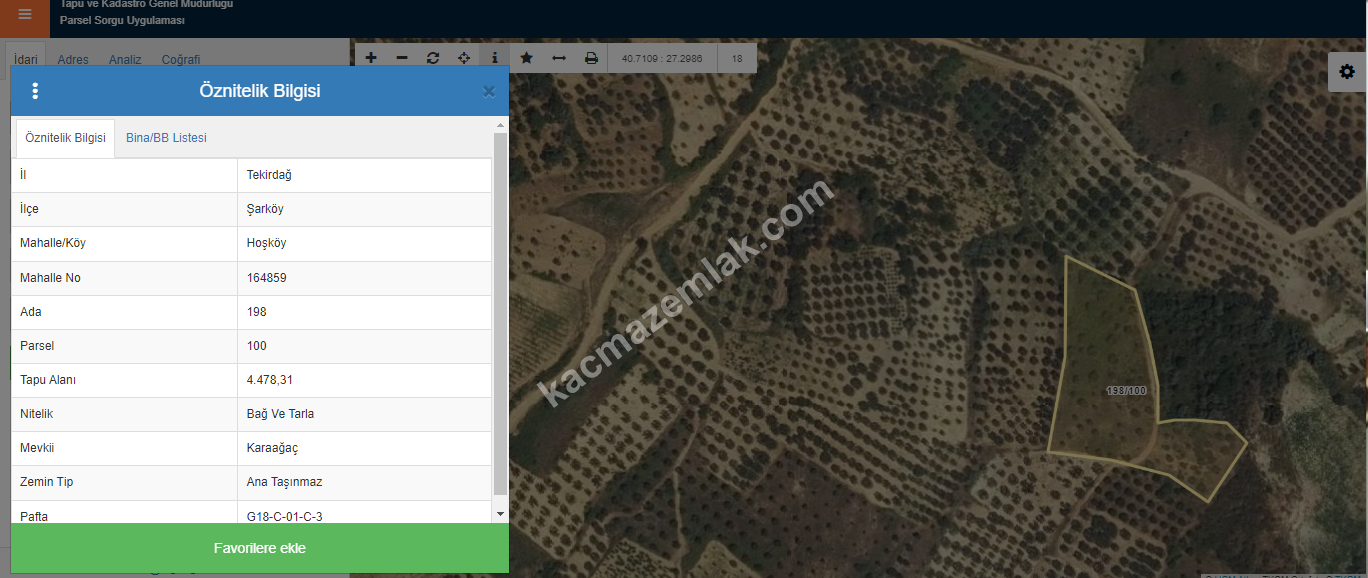Open the Analiz tab
This screenshot has height=578, width=1368.
tap(125, 60)
